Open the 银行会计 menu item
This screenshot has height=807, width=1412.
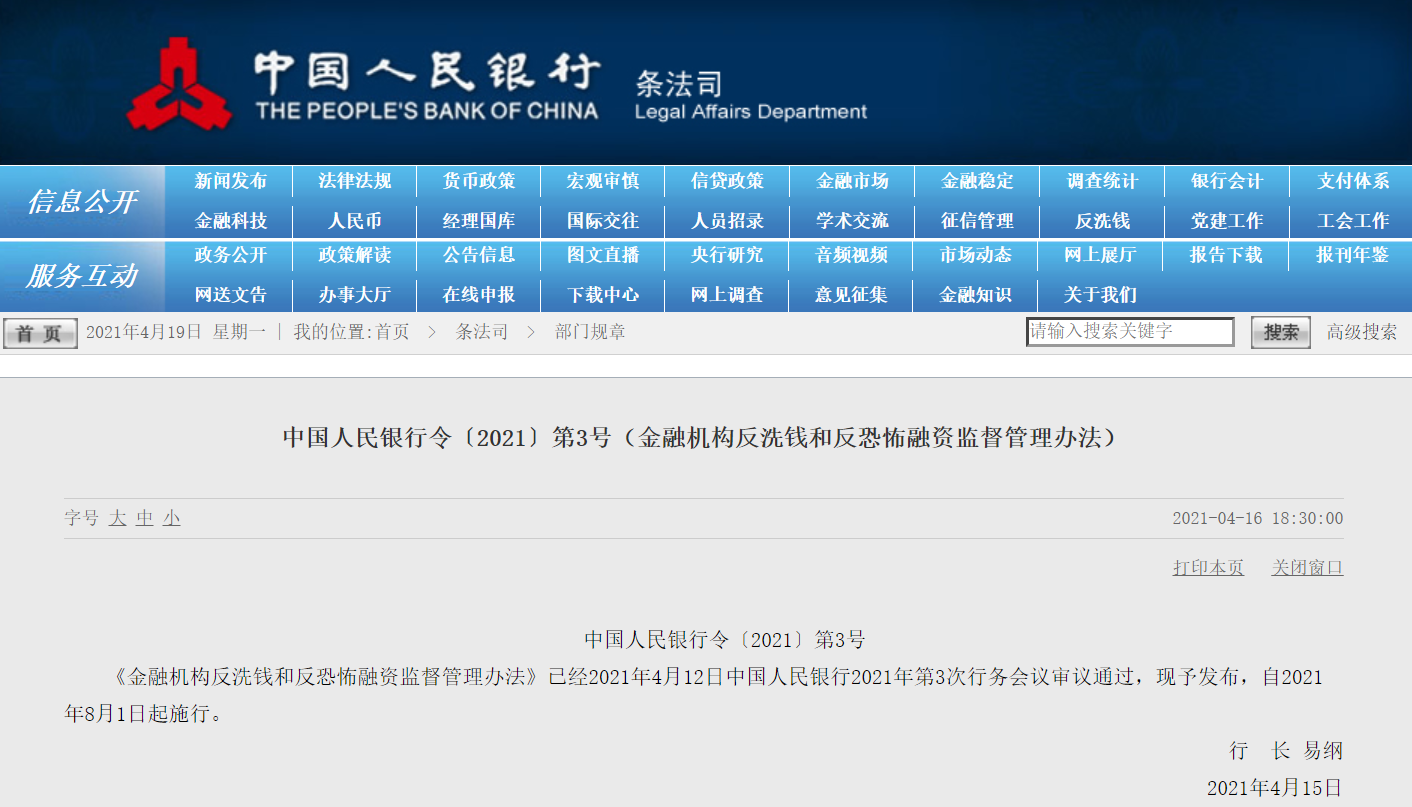coord(1227,181)
